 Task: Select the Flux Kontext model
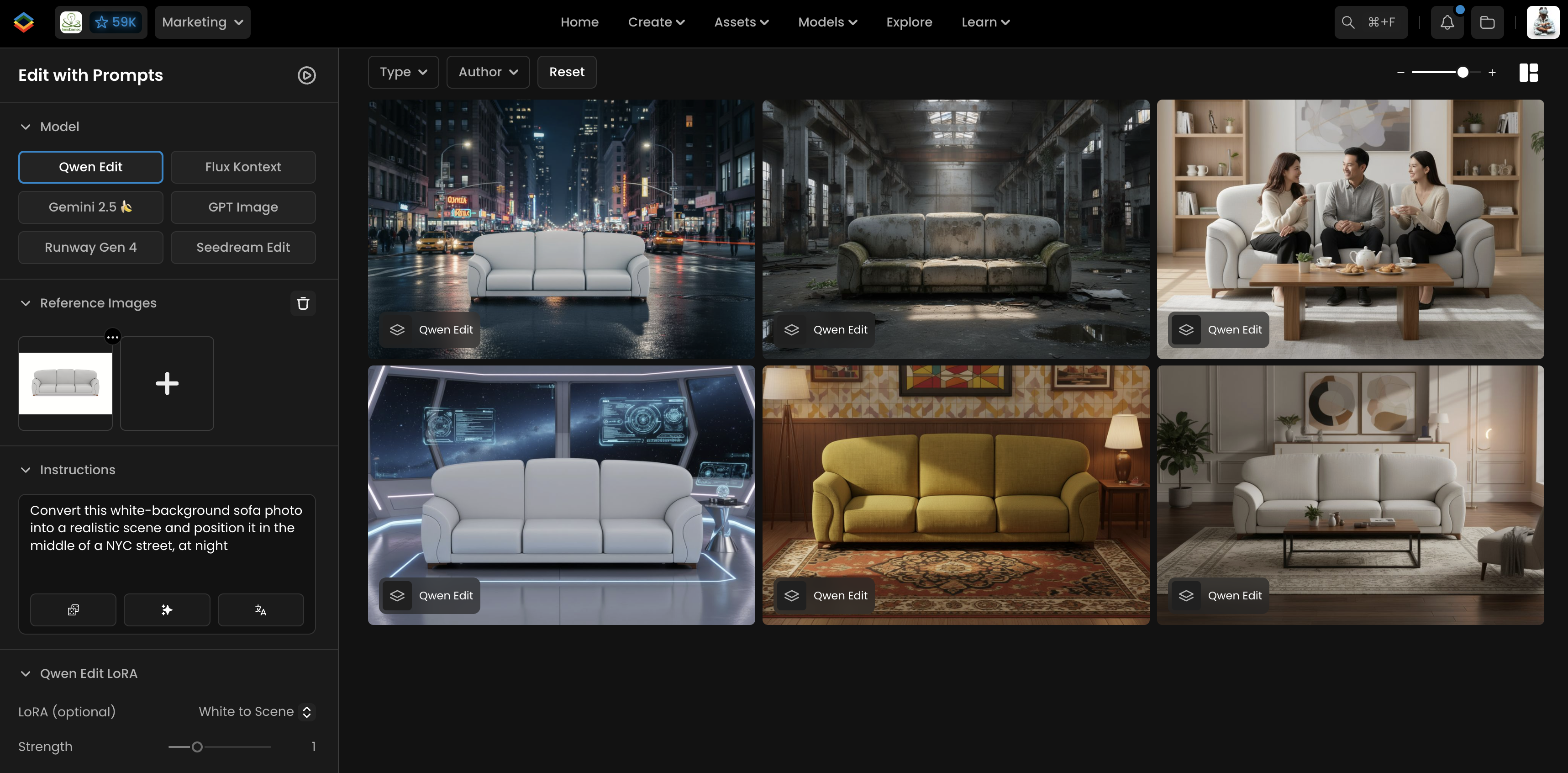[x=243, y=167]
